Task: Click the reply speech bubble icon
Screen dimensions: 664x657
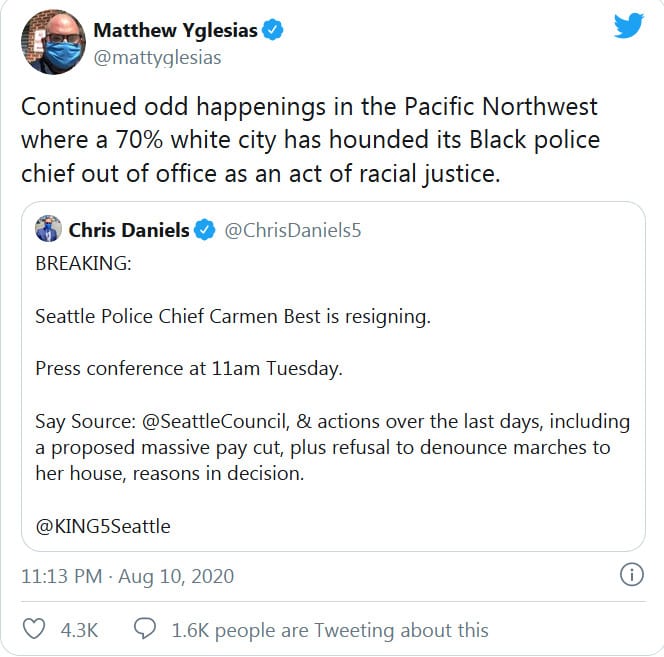Action: click(x=145, y=630)
